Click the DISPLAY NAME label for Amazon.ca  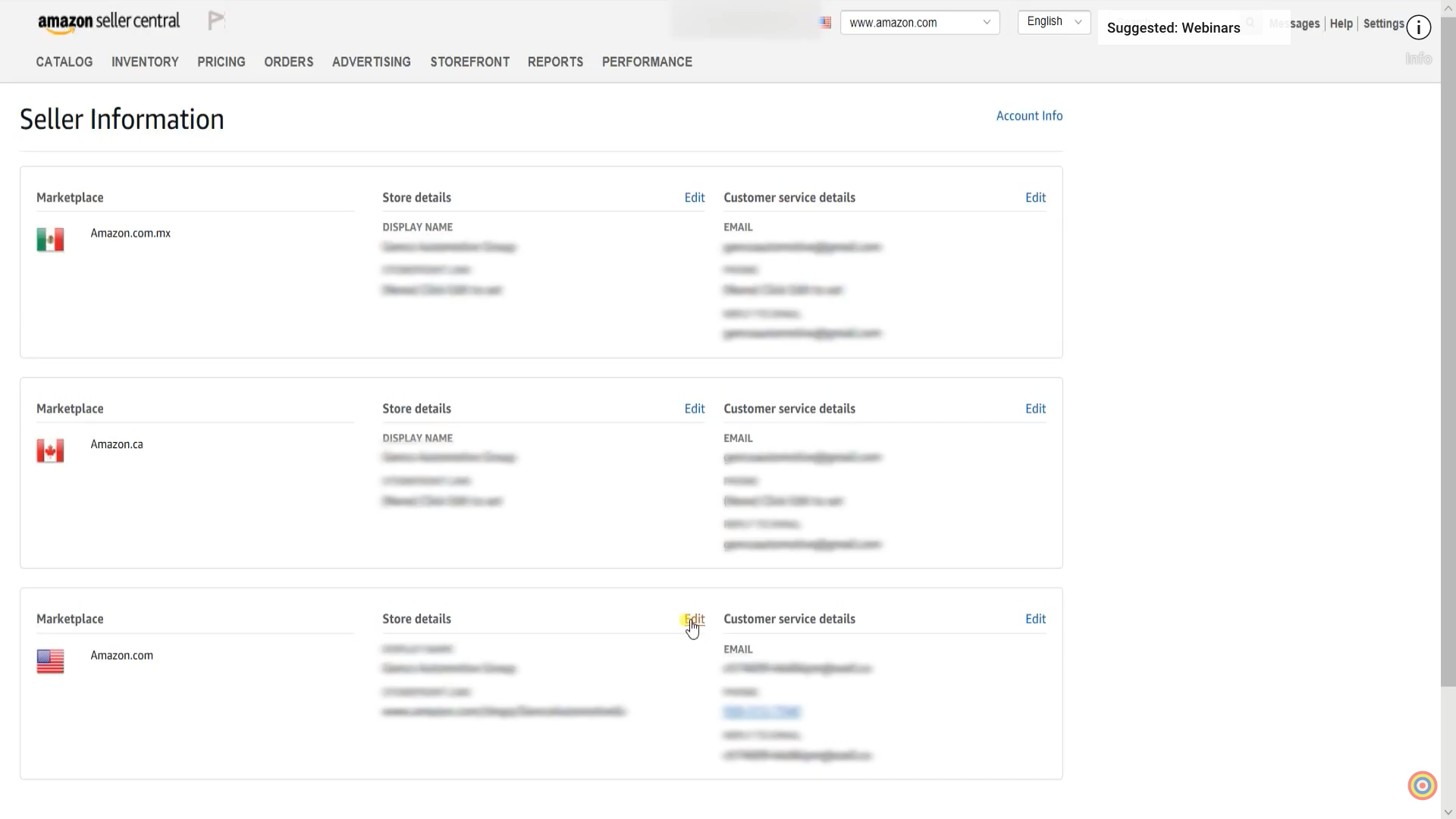417,438
